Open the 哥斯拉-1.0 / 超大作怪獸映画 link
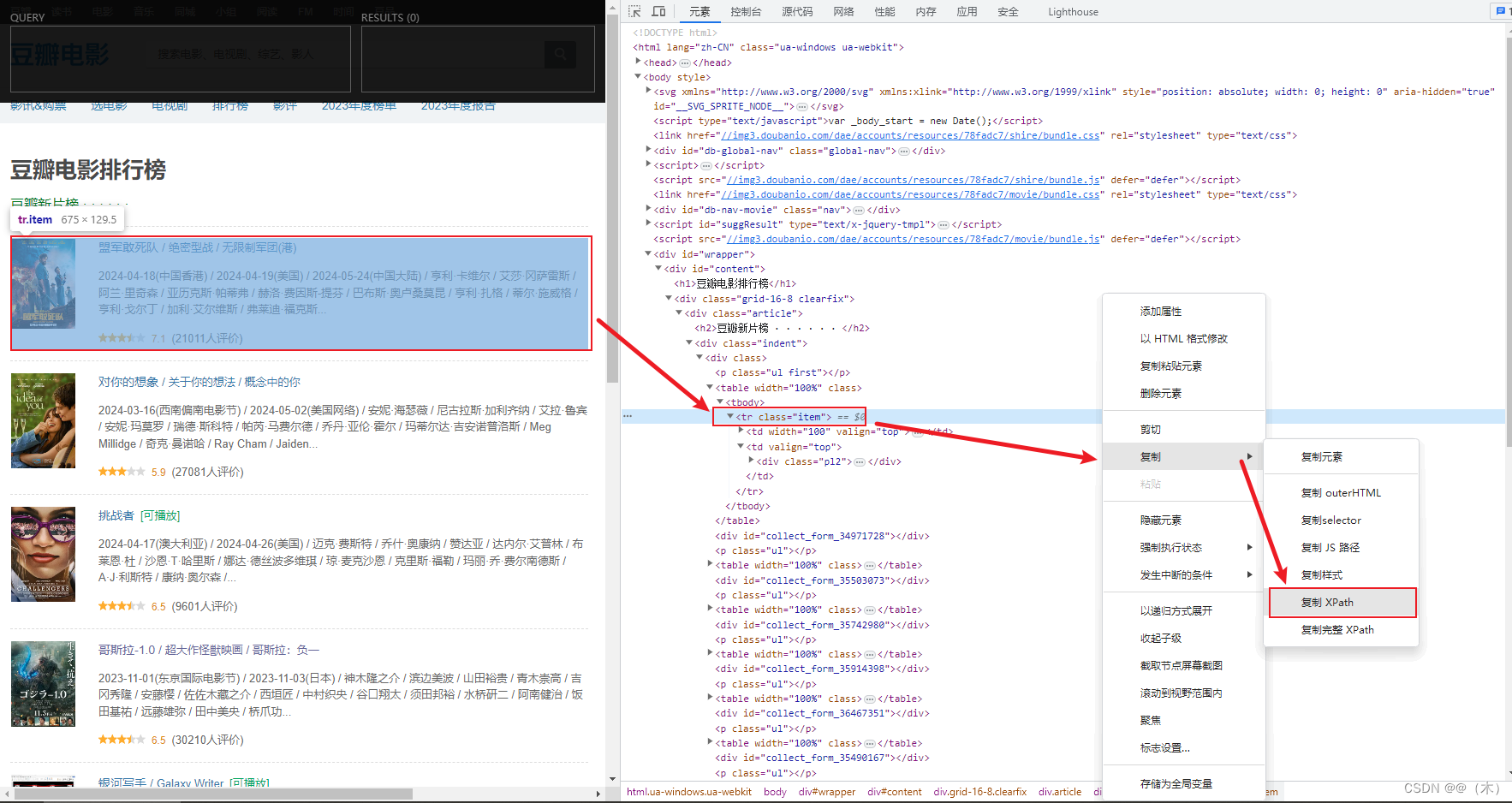 coord(209,650)
